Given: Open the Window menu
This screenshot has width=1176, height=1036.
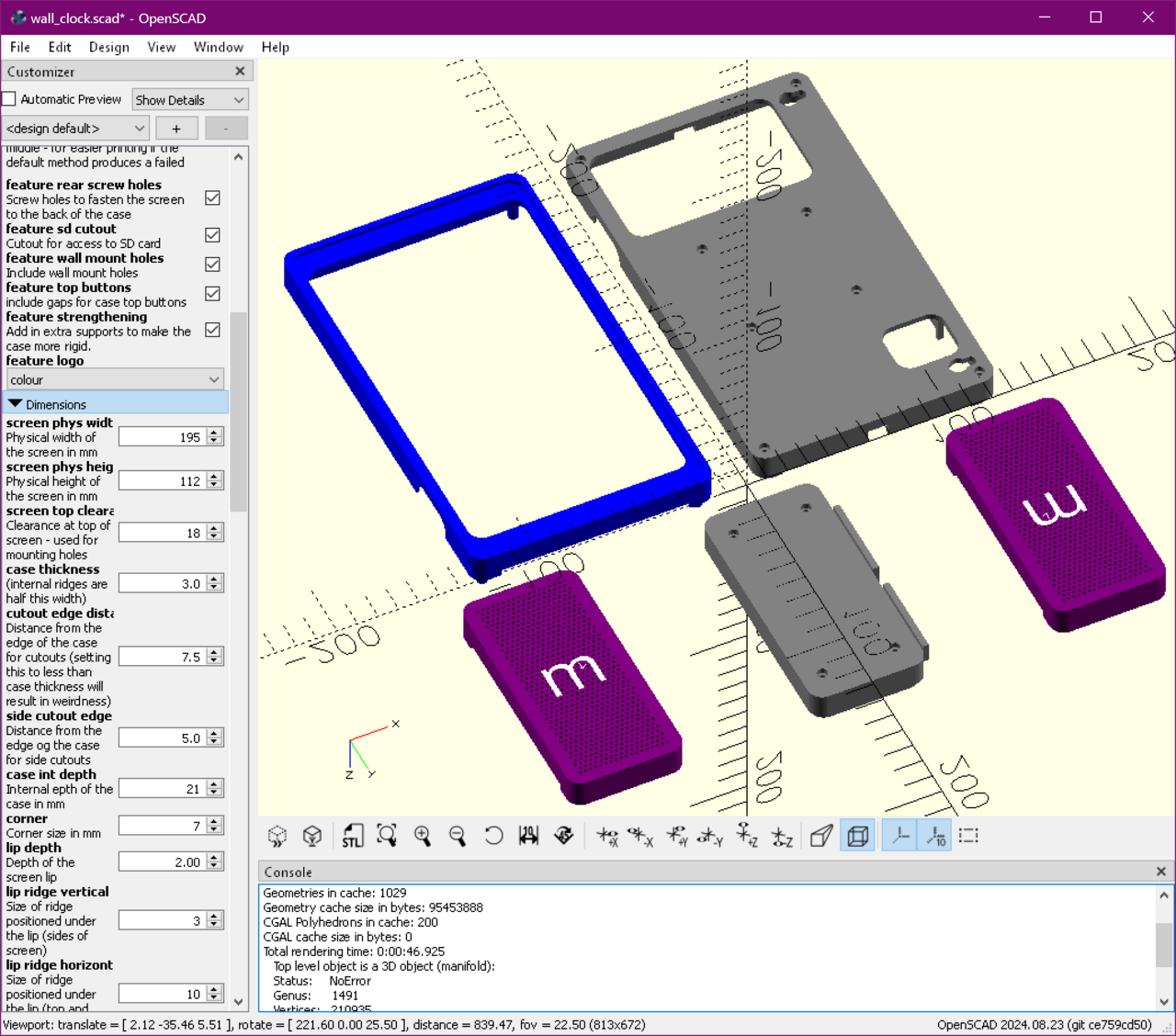Looking at the screenshot, I should click(x=219, y=47).
